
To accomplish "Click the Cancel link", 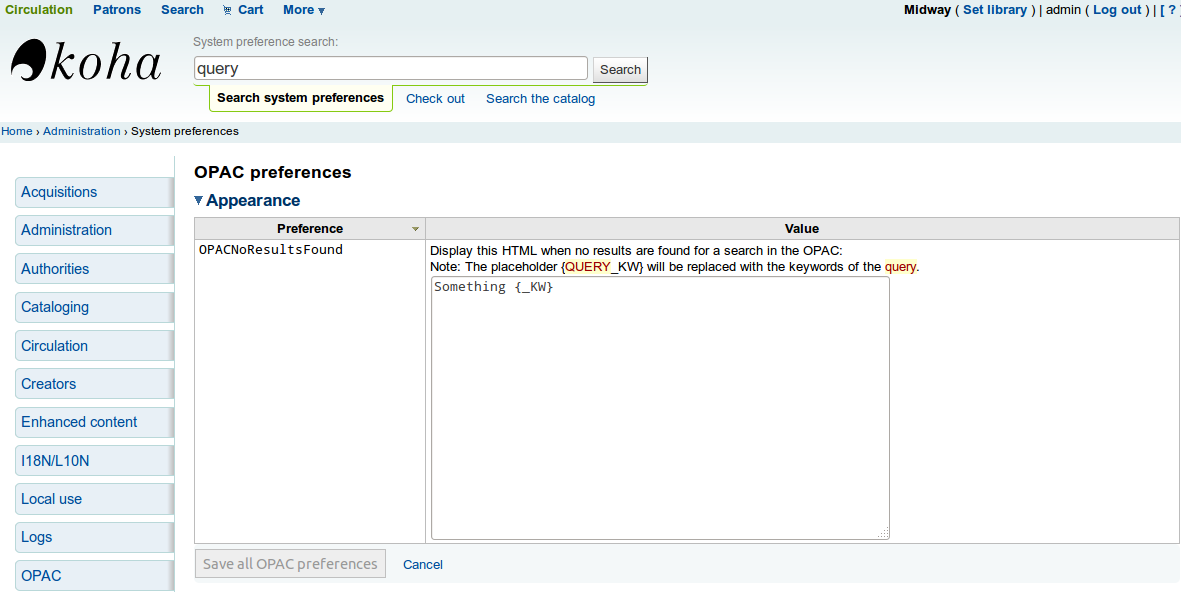I will pyautogui.click(x=422, y=565).
